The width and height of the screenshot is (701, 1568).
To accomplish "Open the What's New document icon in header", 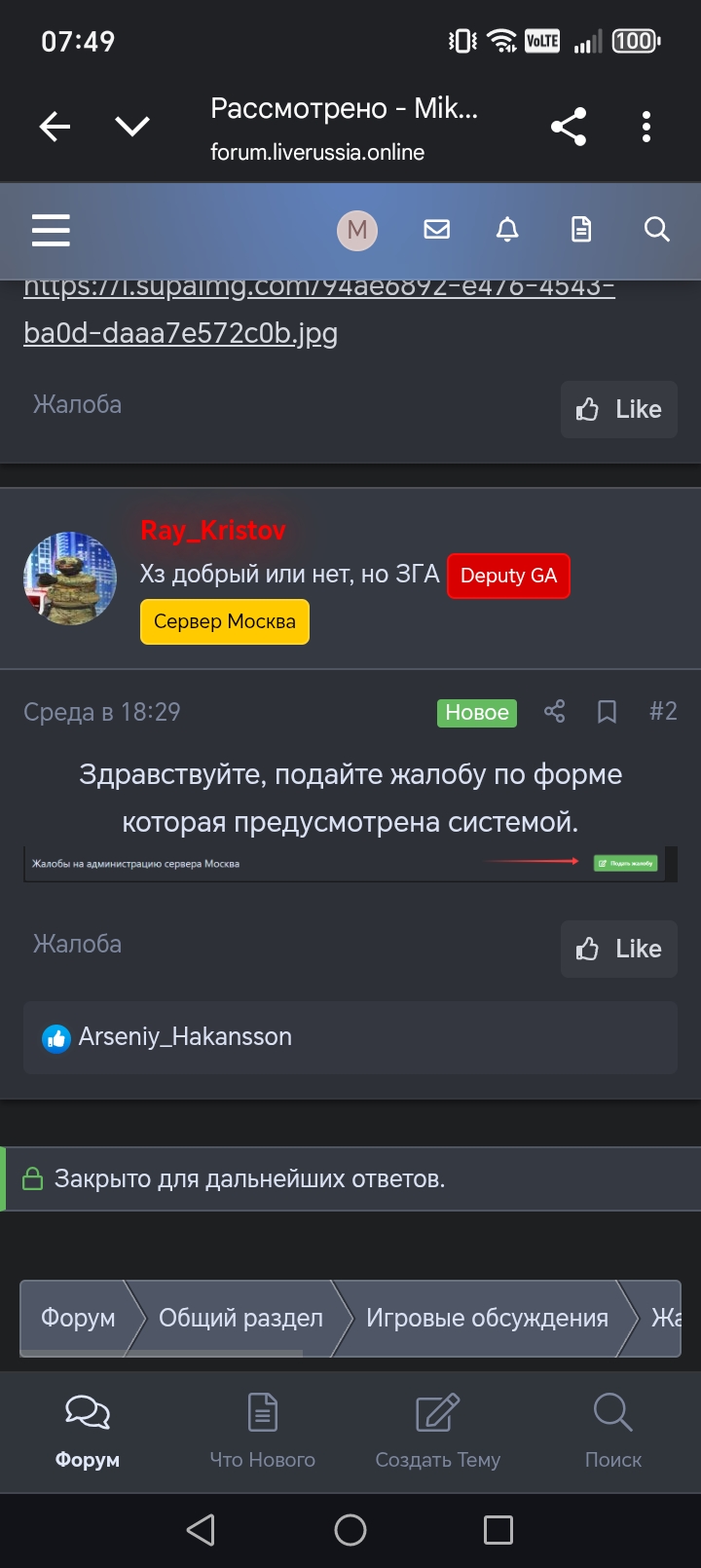I will 581,230.
